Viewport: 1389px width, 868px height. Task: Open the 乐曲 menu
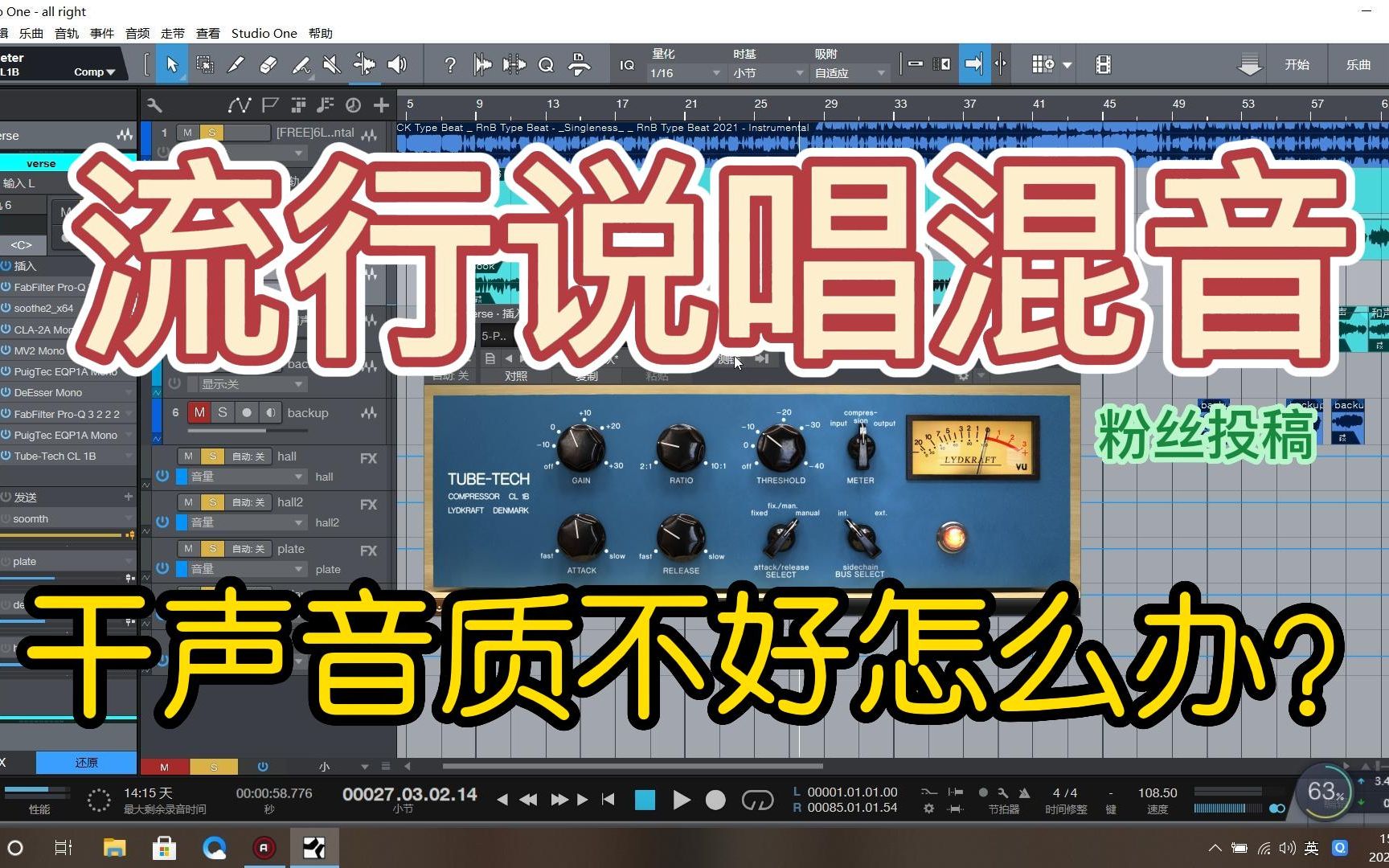tap(31, 33)
